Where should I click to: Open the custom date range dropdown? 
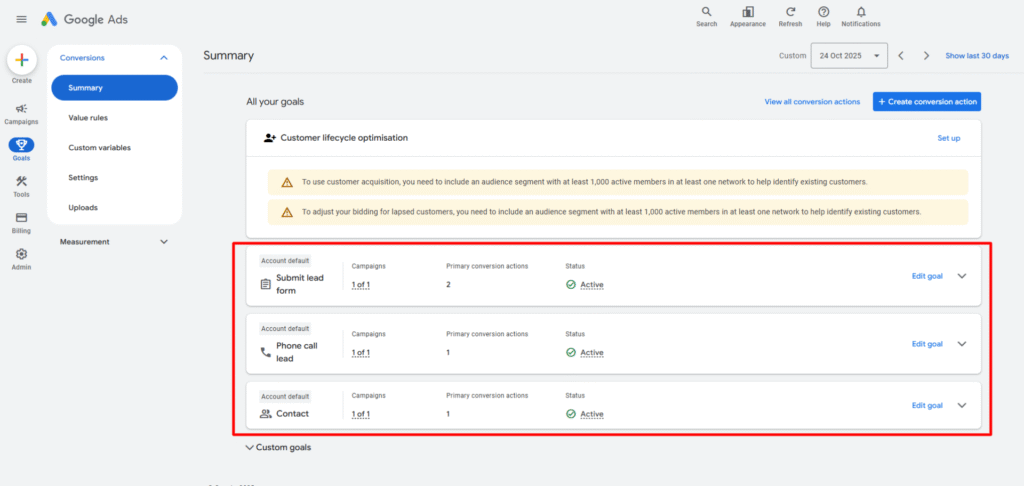(849, 56)
